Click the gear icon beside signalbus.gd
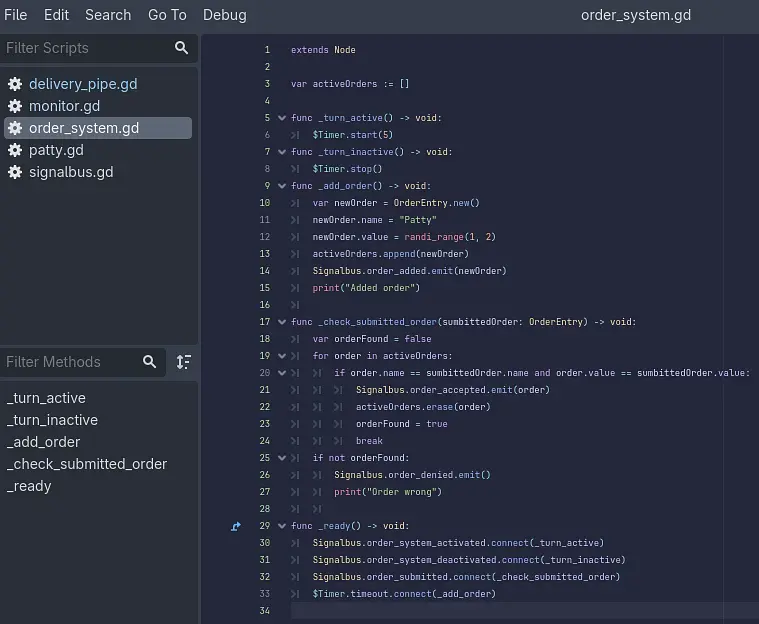The height and width of the screenshot is (624, 759). 15,172
